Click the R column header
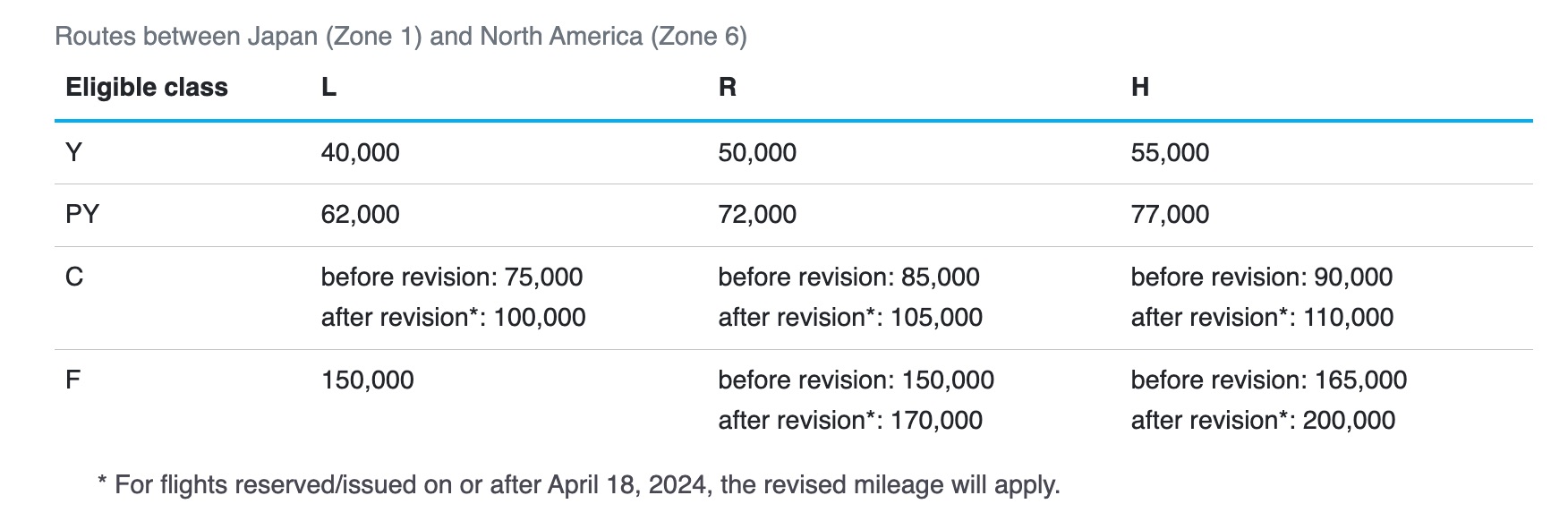Viewport: 1568px width, 521px height. [x=727, y=87]
